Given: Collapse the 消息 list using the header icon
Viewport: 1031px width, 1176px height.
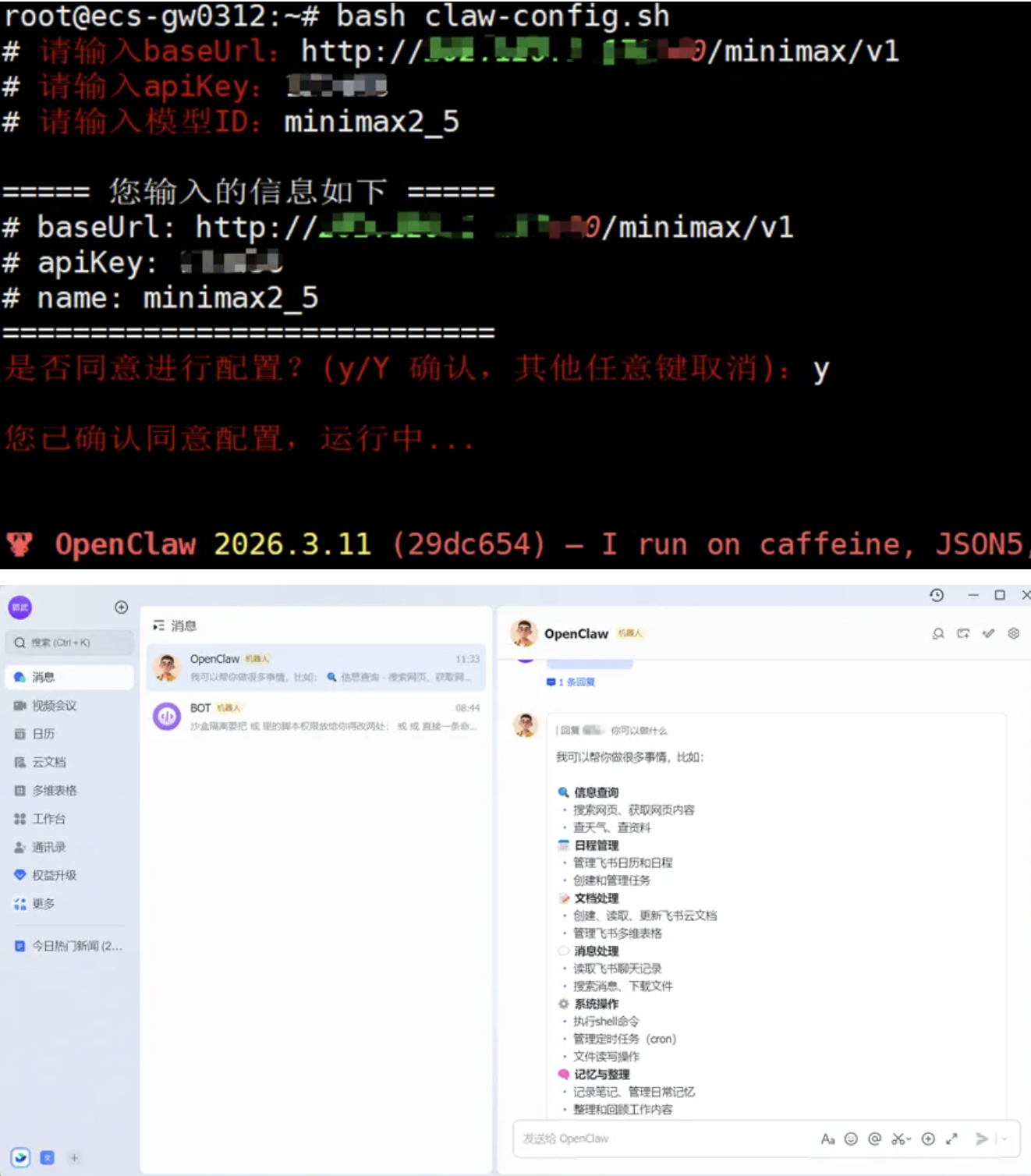Looking at the screenshot, I should tap(159, 625).
